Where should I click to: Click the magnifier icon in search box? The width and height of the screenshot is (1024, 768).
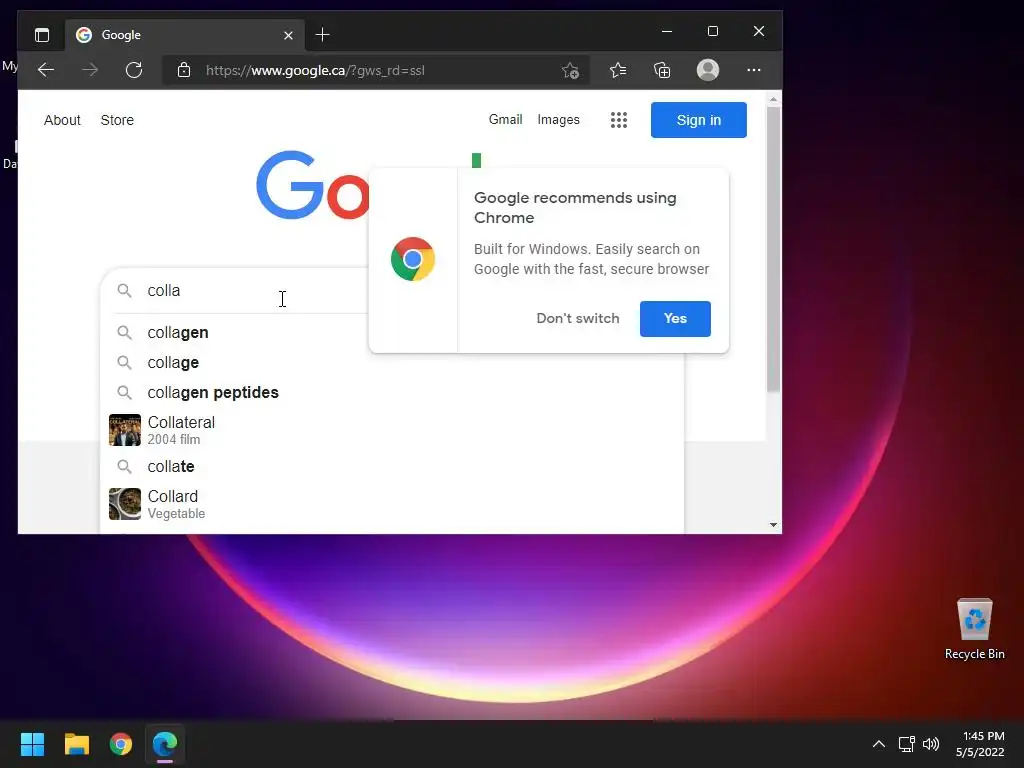point(124,291)
